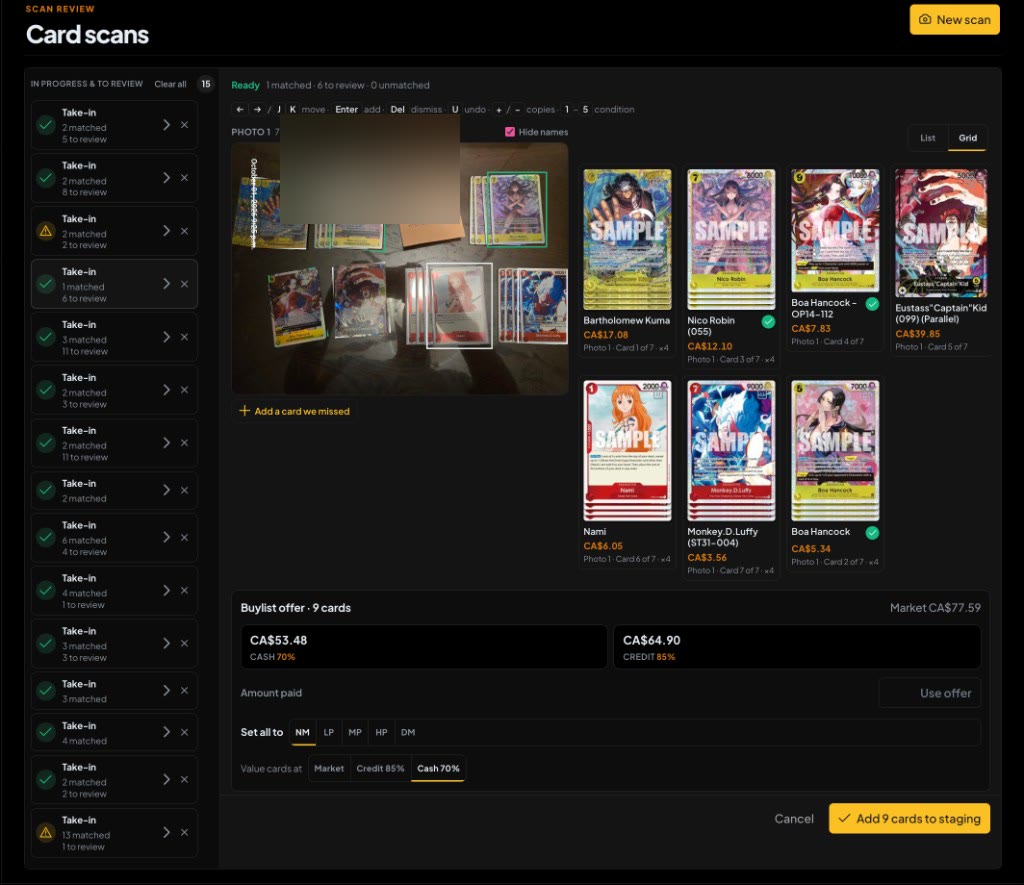Image resolution: width=1024 pixels, height=885 pixels.
Task: Click the green matched badge on the Nico Robin card
Action: click(769, 321)
